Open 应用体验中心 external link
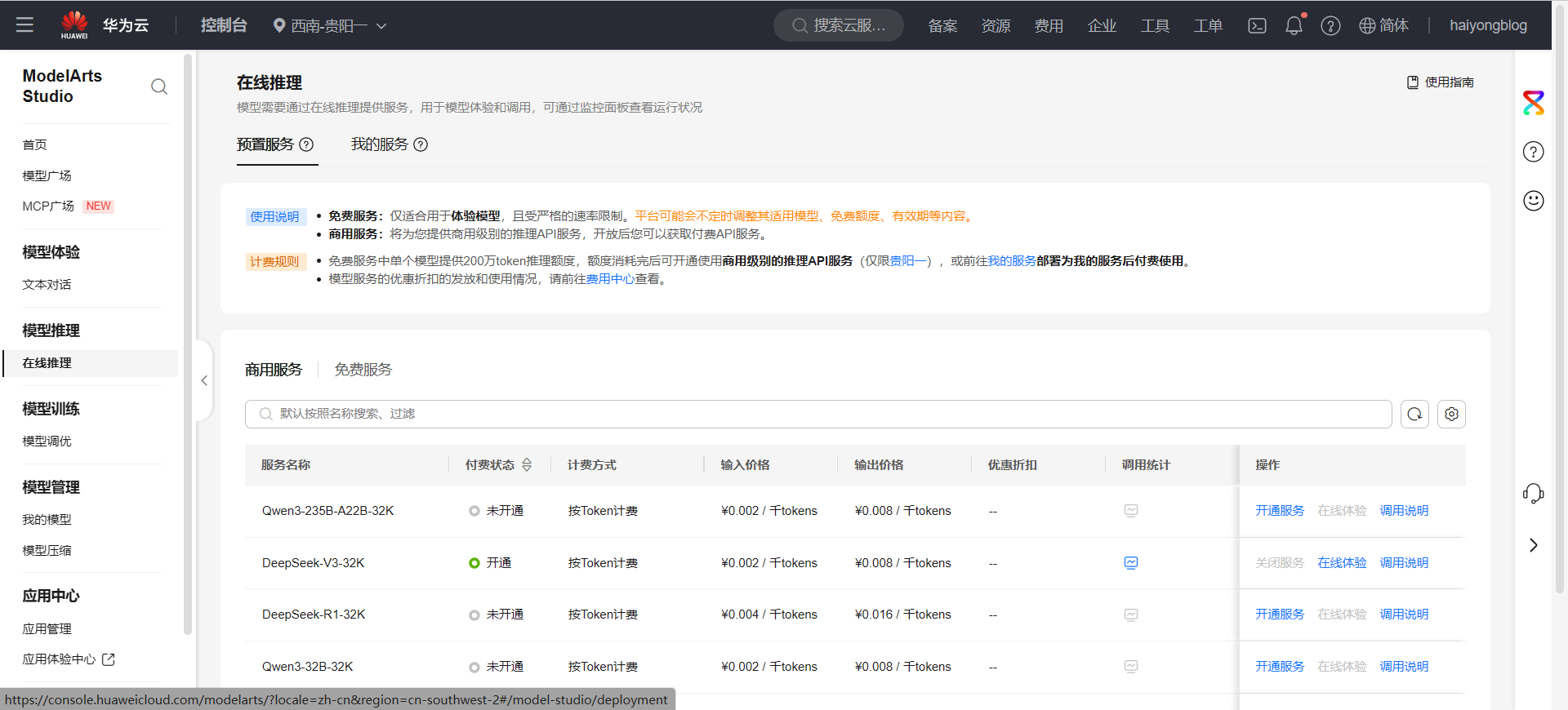This screenshot has width=1568, height=710. tap(69, 659)
